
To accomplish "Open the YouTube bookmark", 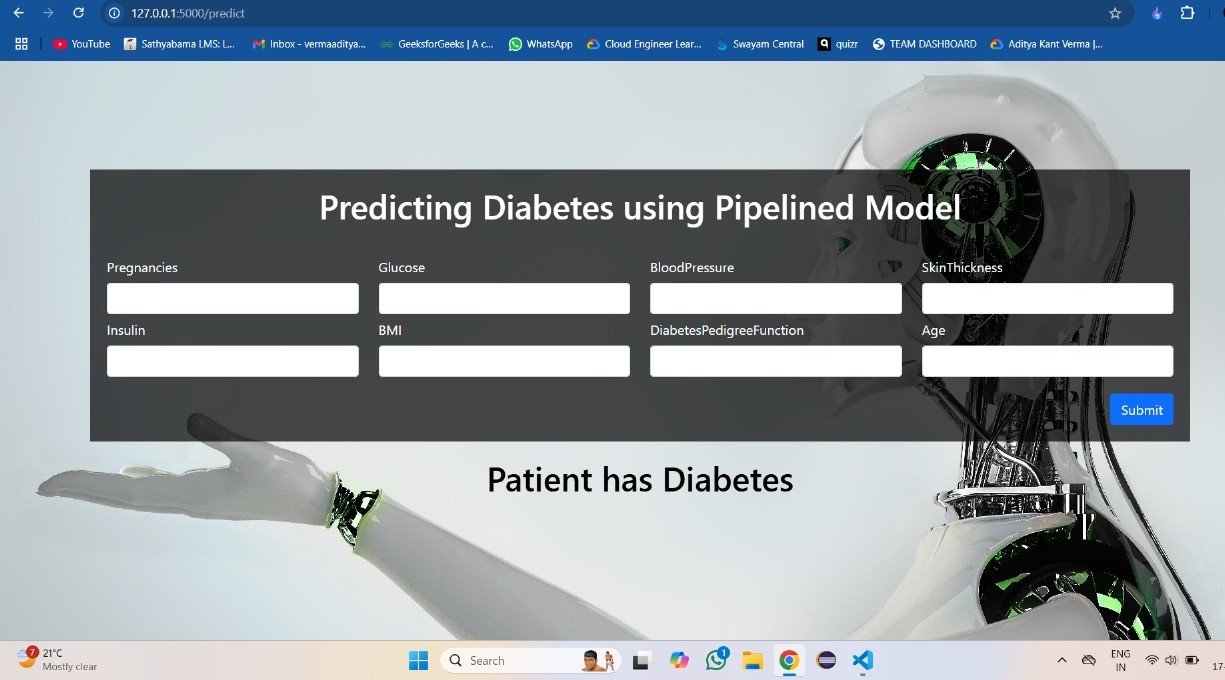I will pos(81,44).
